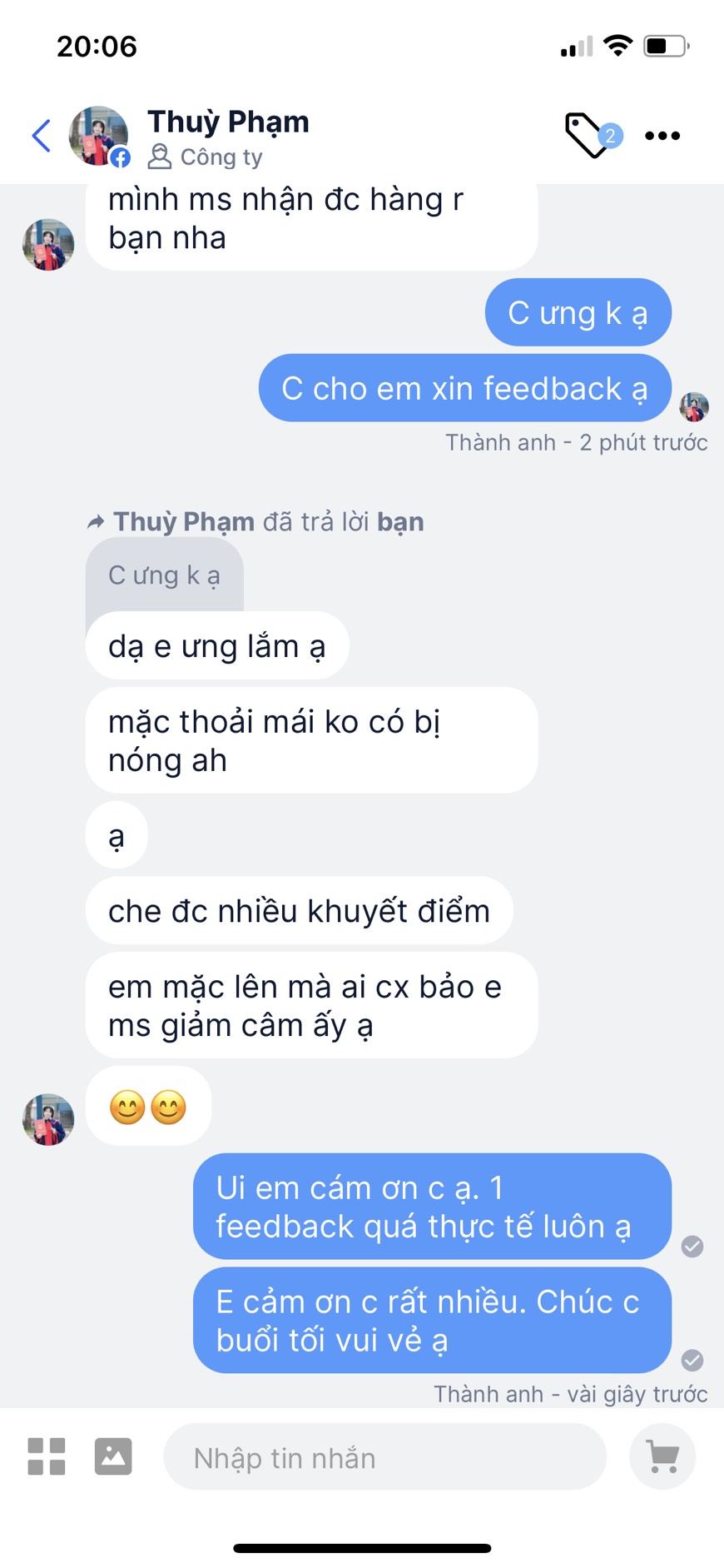Tap the 'Công ty' label under name
This screenshot has width=724, height=1568.
(x=221, y=157)
